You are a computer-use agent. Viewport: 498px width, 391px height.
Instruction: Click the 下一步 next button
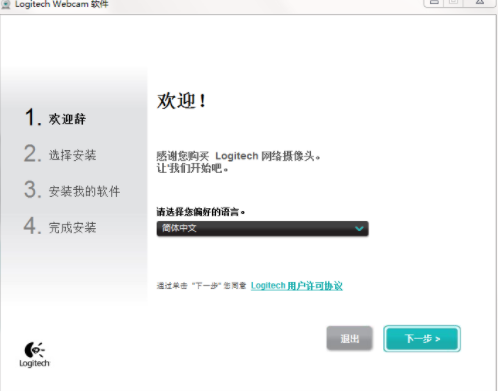pyautogui.click(x=422, y=339)
